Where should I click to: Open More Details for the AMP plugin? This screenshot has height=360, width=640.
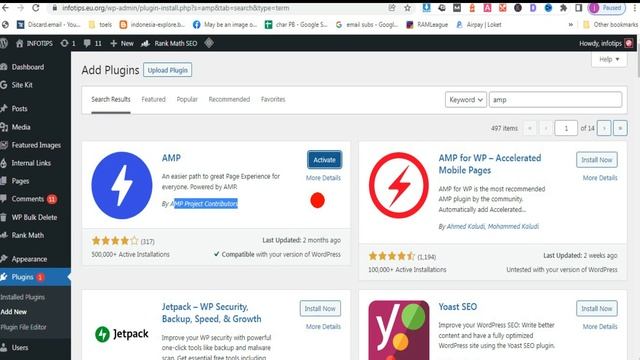point(323,178)
